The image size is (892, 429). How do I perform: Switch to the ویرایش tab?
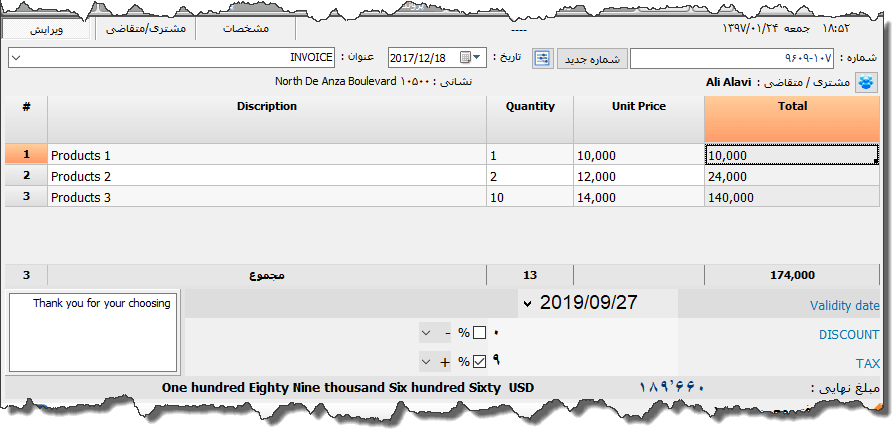[x=46, y=30]
